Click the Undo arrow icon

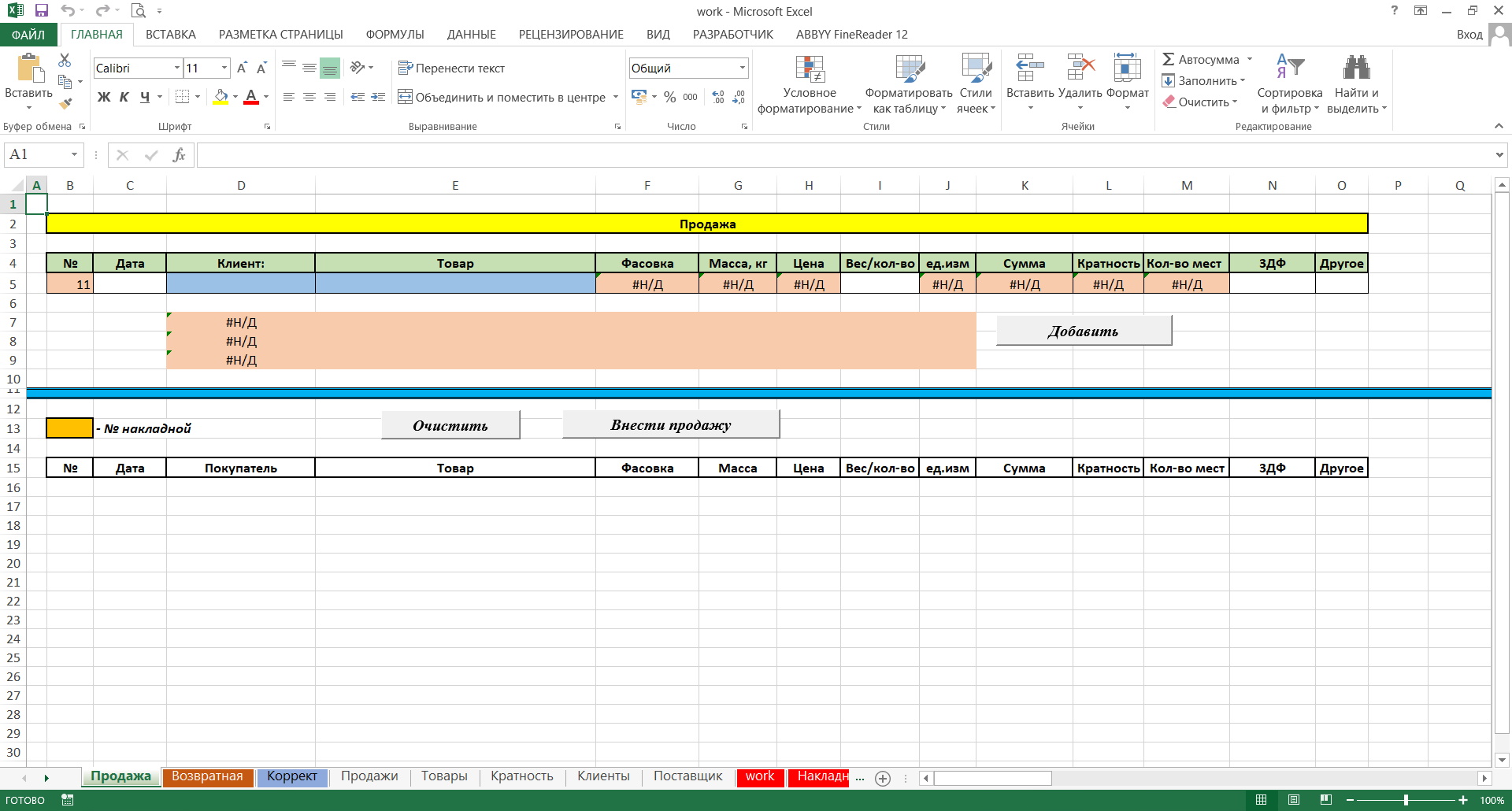[x=68, y=11]
